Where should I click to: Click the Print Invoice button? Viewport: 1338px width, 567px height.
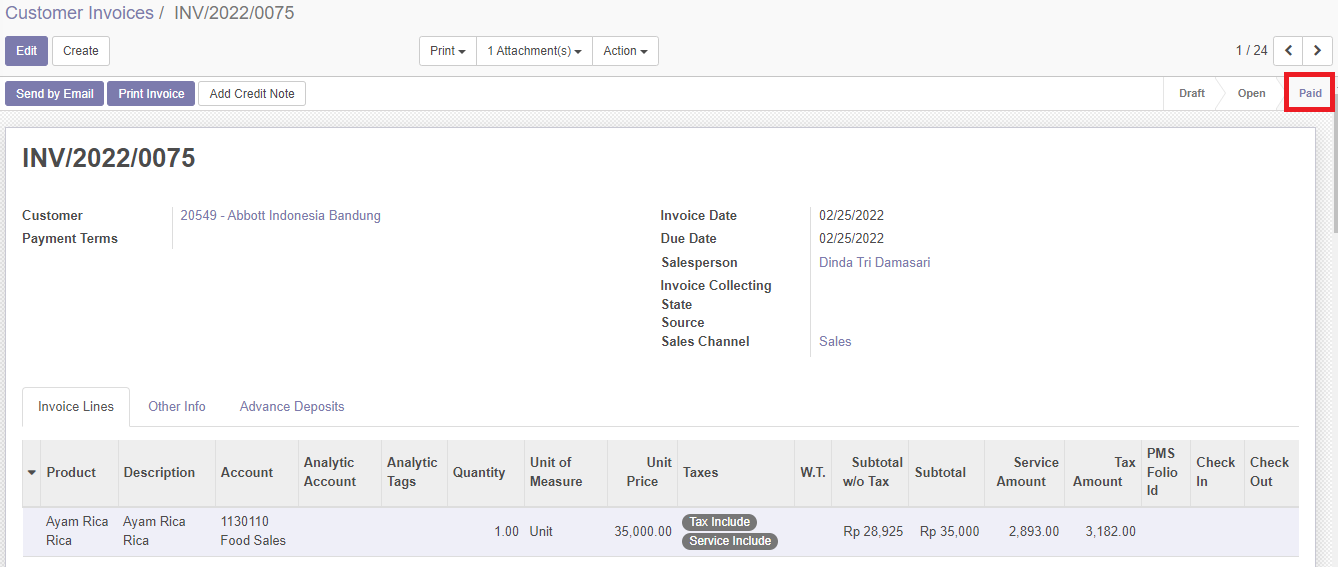click(x=151, y=94)
